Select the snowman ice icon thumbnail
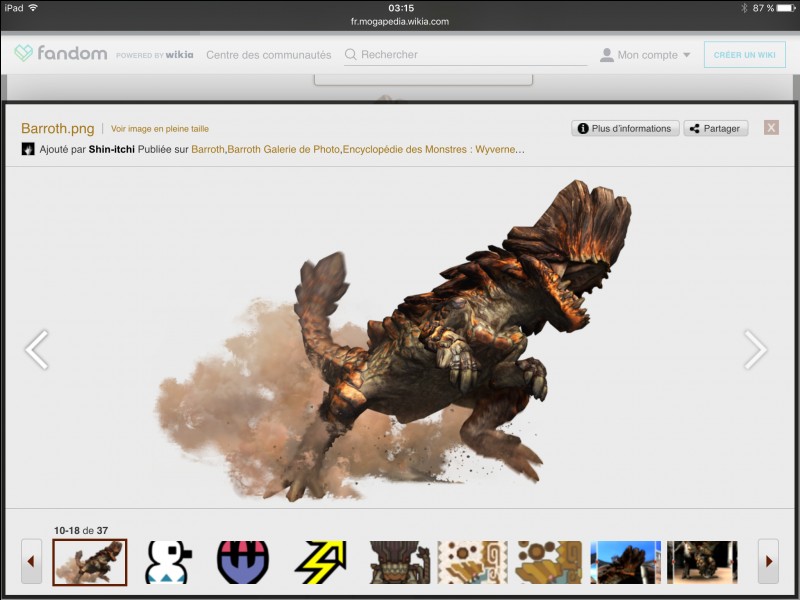The height and width of the screenshot is (600, 800). [x=168, y=562]
